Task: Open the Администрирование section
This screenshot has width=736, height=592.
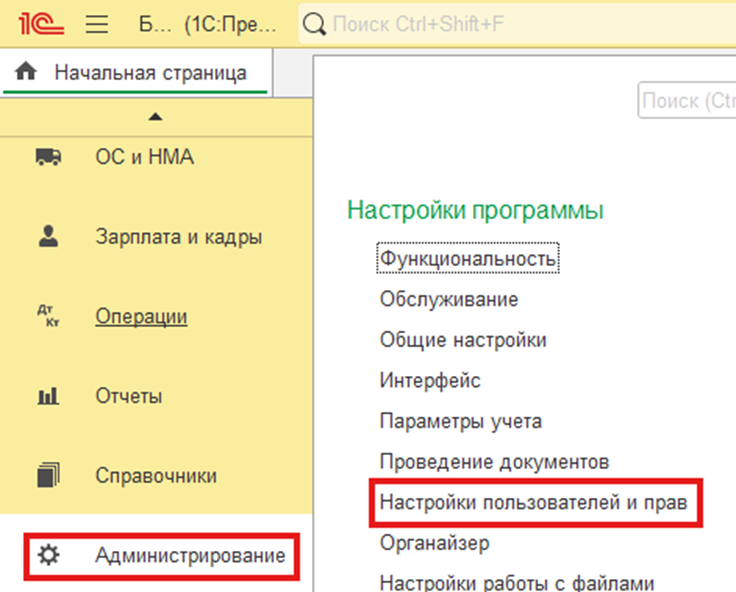Action: click(190, 556)
